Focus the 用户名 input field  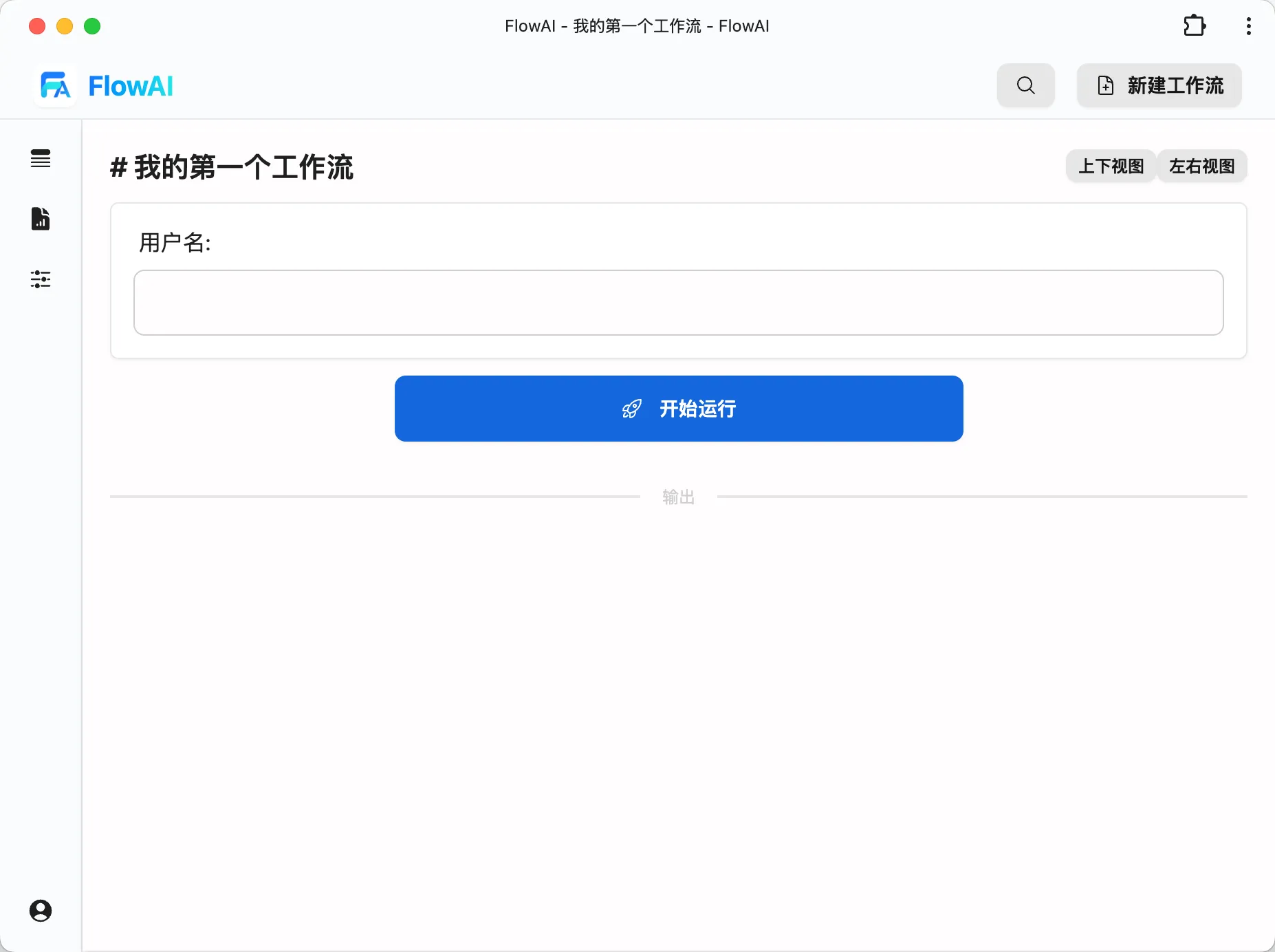pos(679,303)
